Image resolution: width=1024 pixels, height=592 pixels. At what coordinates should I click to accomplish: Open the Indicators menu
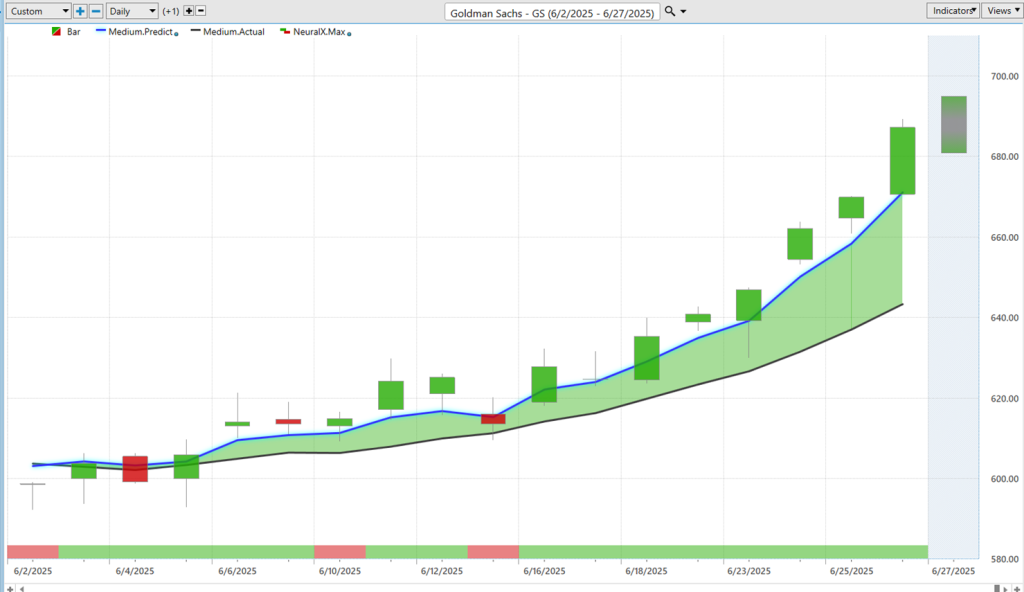[952, 10]
